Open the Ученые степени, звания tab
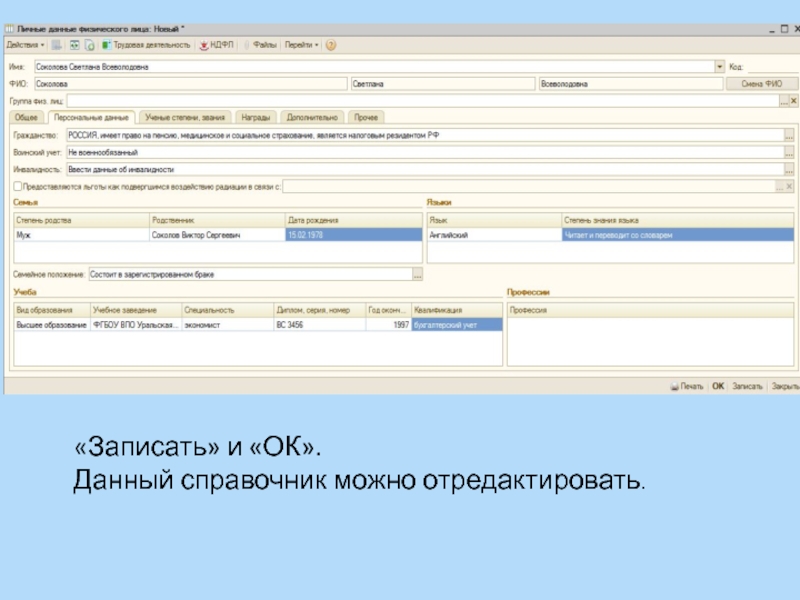This screenshot has height=600, width=800. pos(185,117)
